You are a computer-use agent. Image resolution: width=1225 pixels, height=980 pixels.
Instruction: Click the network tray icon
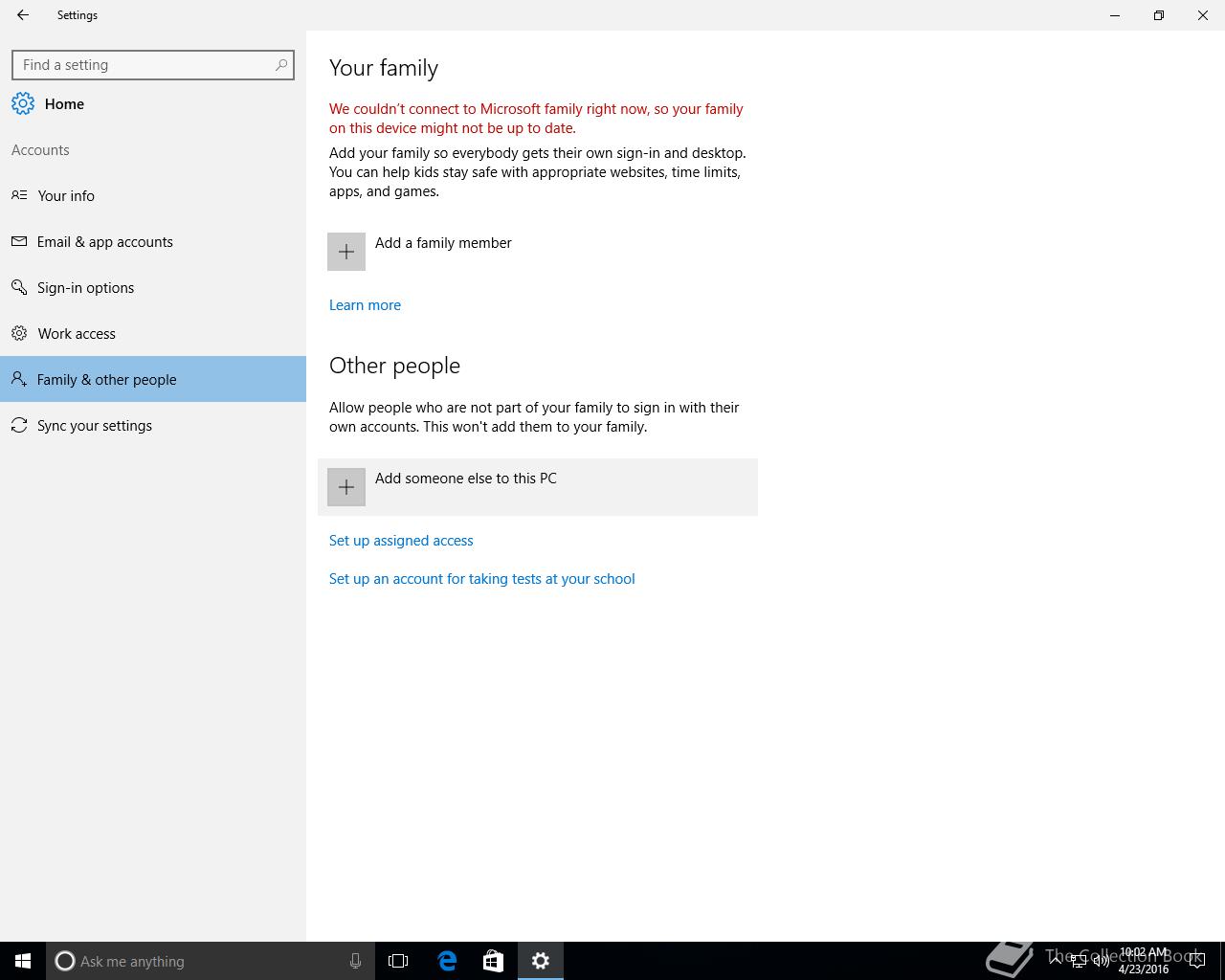pos(1078,961)
